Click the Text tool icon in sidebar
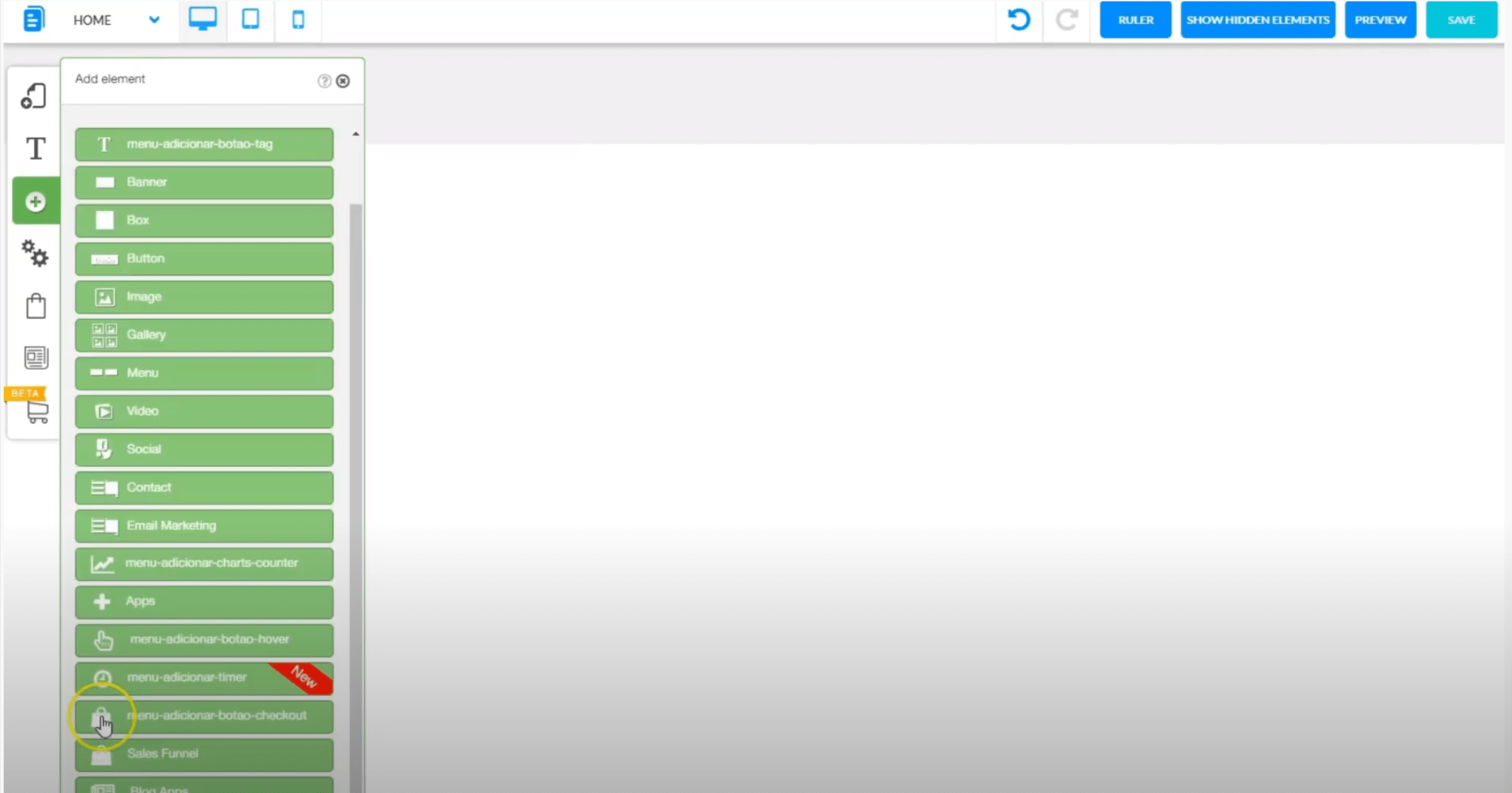This screenshot has width=1512, height=793. tap(36, 148)
